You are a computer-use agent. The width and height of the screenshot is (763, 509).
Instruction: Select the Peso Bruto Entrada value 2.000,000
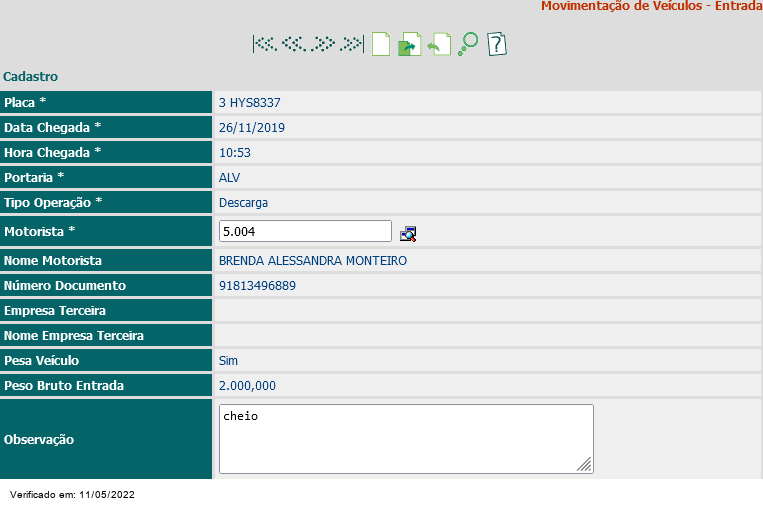(247, 386)
